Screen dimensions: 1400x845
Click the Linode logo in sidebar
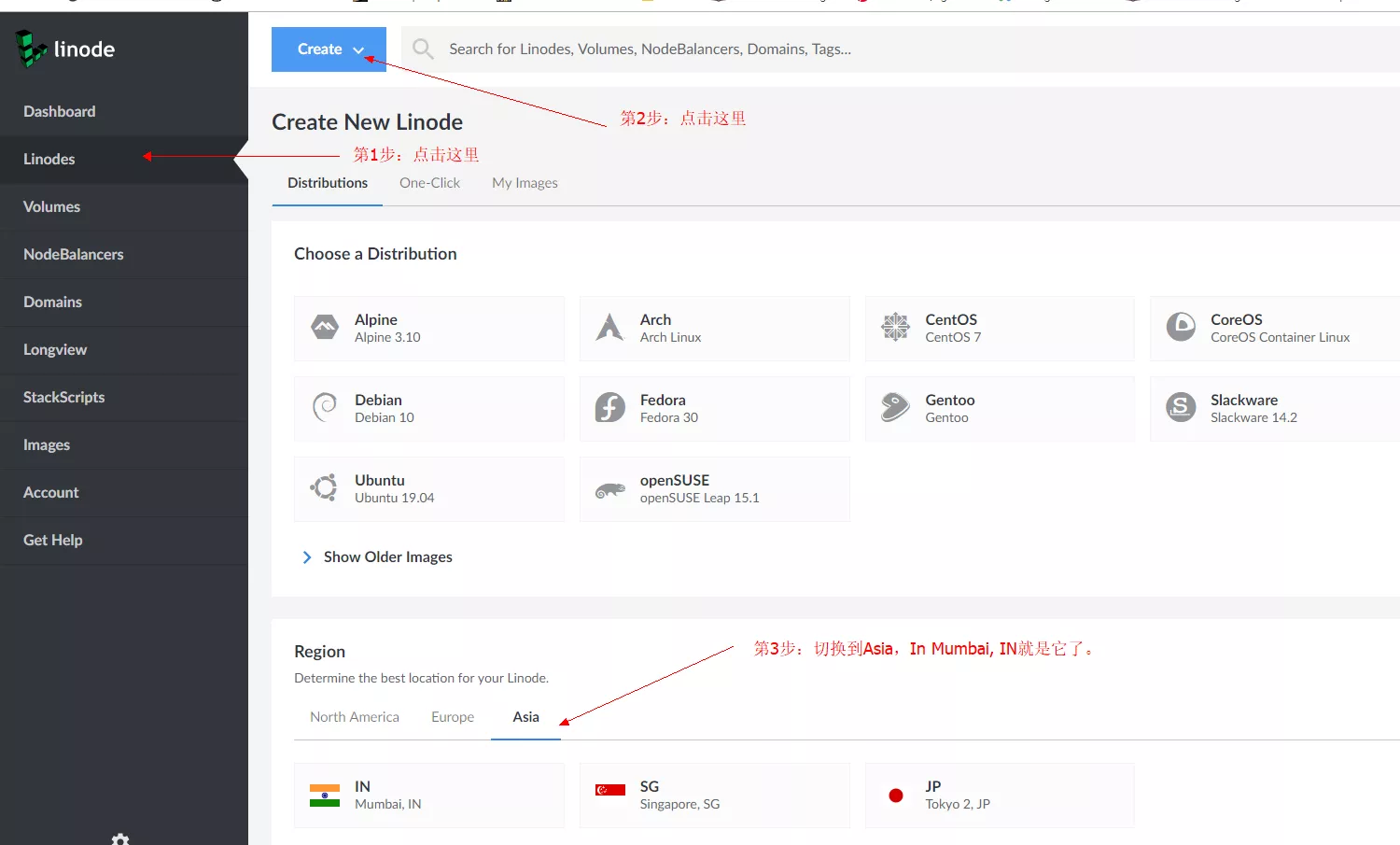coord(65,49)
